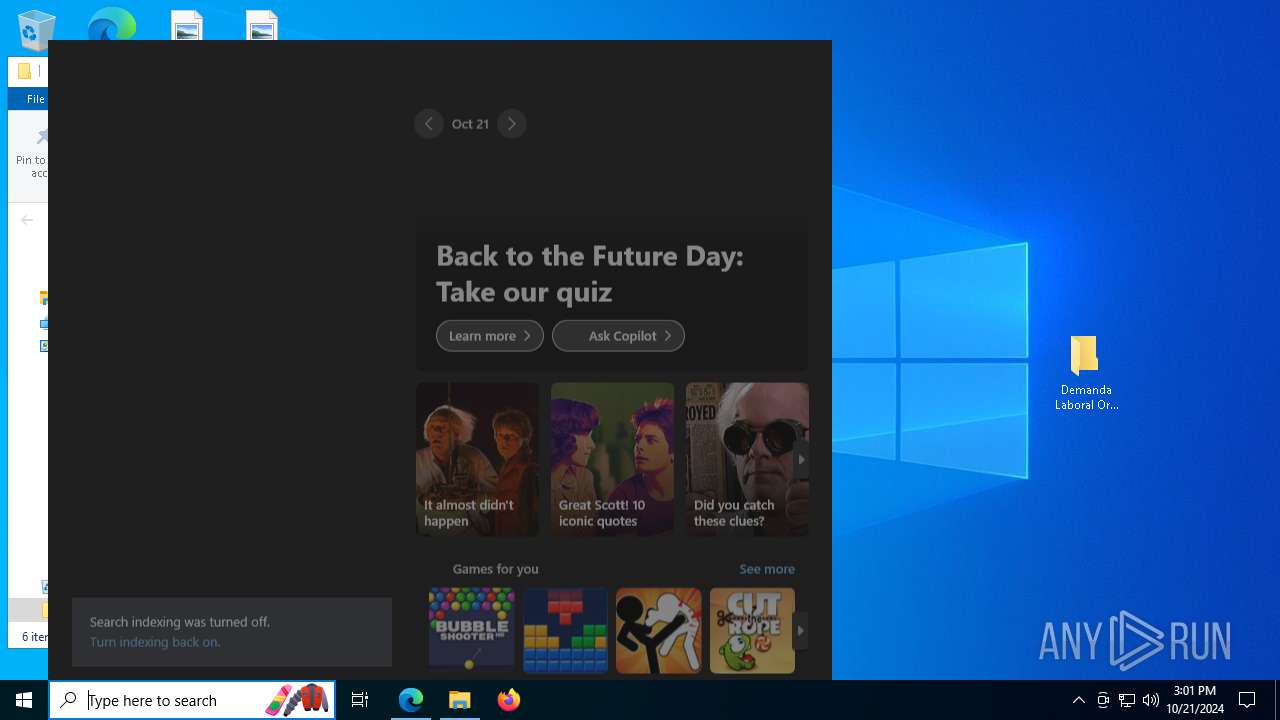
Task: Open the Windows Start menu
Action: (24, 700)
